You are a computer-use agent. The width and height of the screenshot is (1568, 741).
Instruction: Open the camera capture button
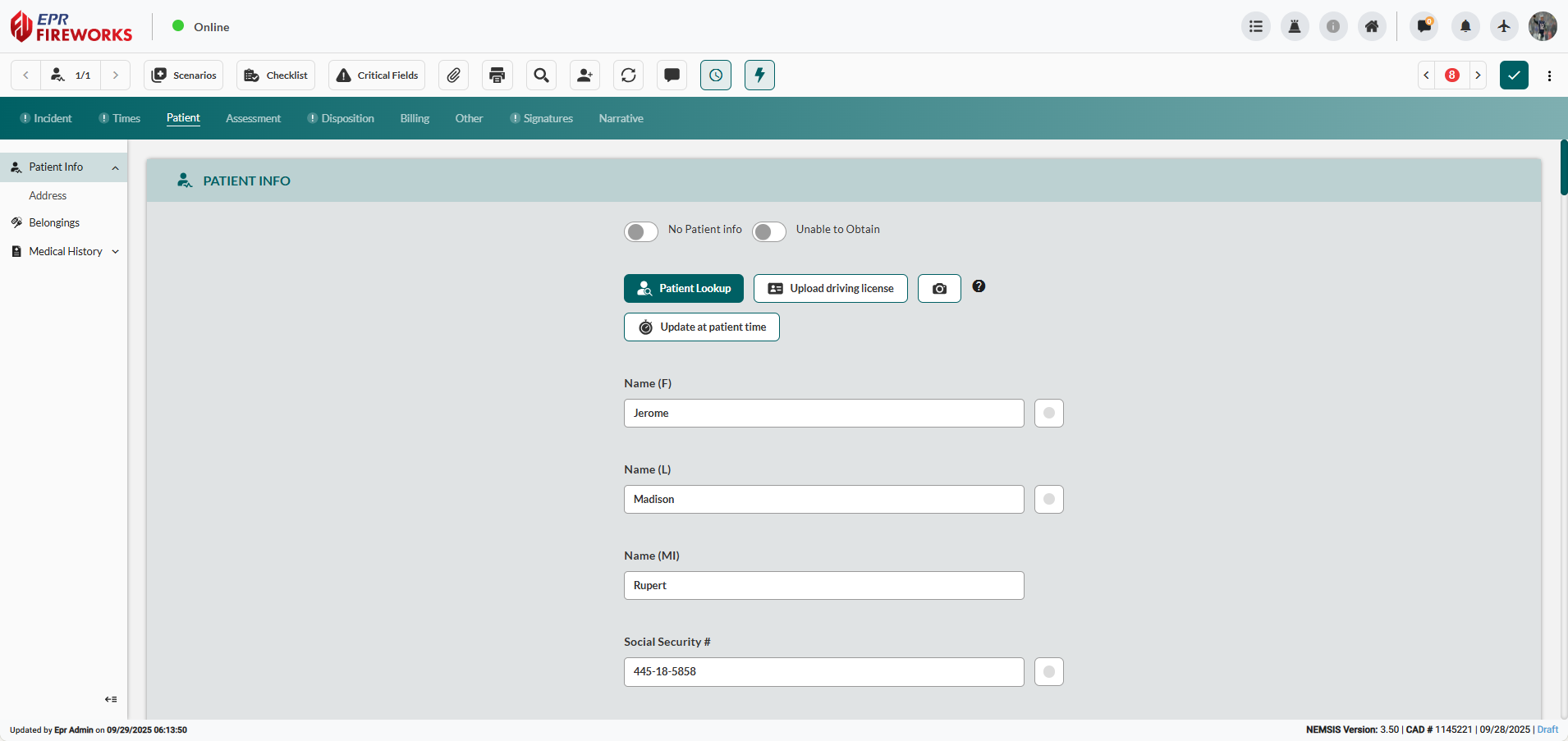coord(939,289)
